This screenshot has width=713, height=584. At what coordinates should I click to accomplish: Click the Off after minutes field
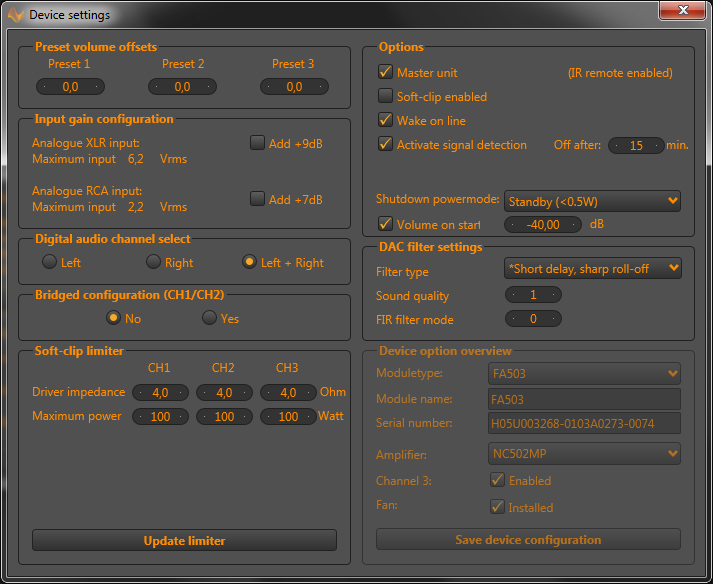coord(636,145)
